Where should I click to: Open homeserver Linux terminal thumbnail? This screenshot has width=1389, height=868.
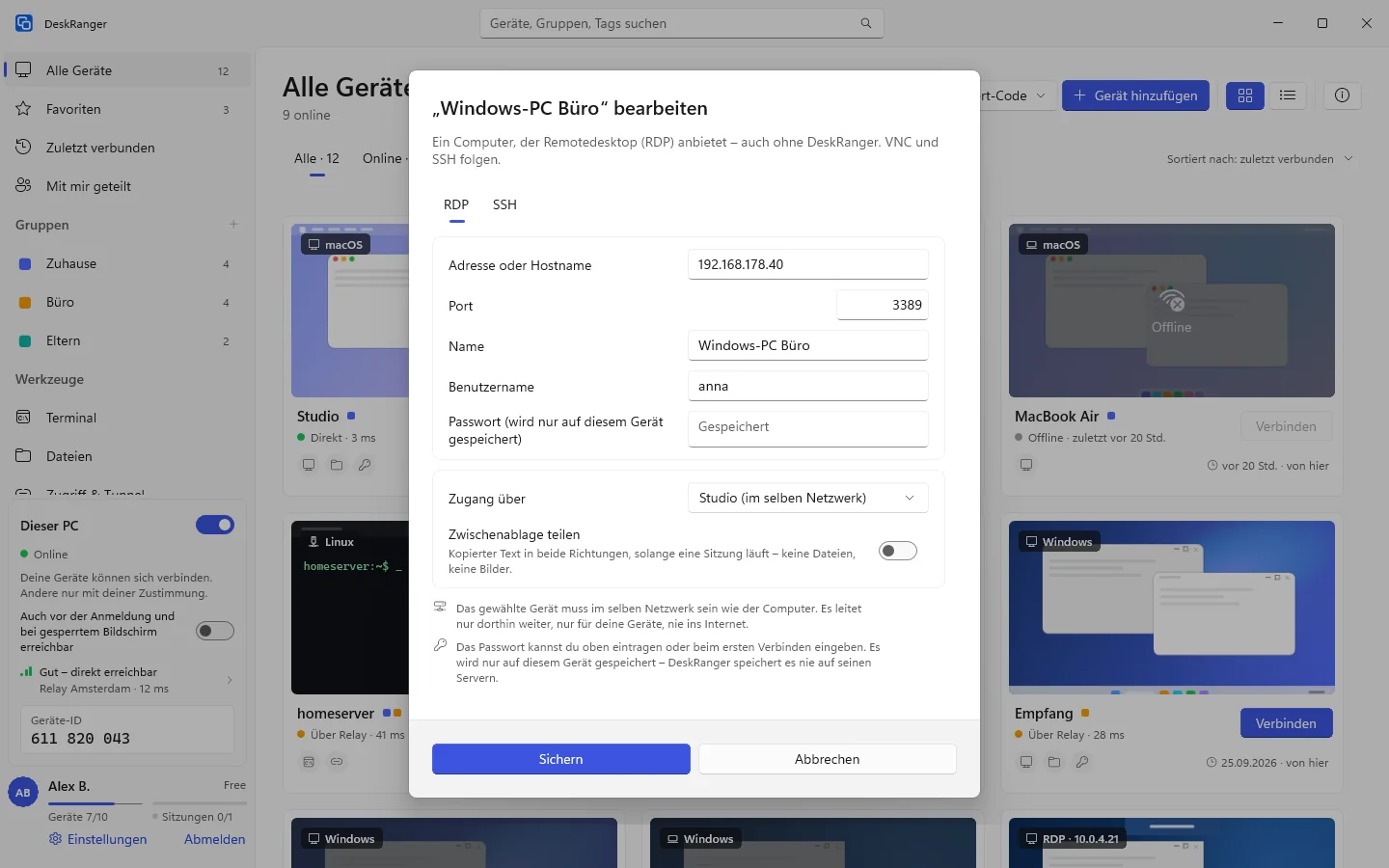(x=350, y=608)
